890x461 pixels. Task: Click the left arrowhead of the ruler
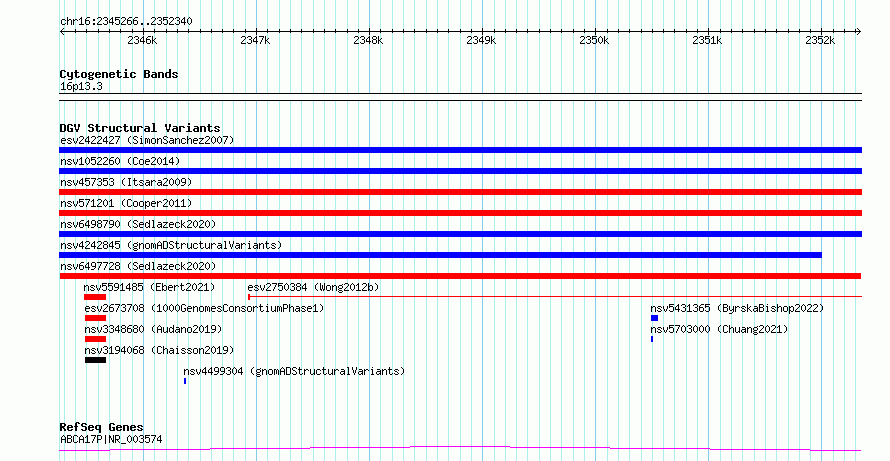[x=62, y=32]
